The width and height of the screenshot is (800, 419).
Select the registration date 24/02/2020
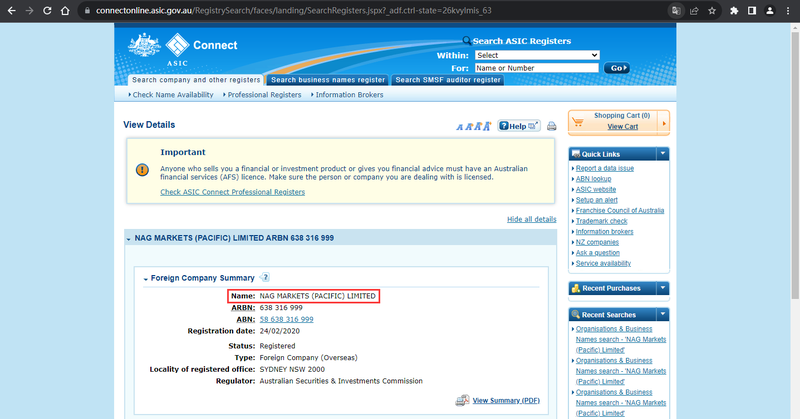point(280,331)
